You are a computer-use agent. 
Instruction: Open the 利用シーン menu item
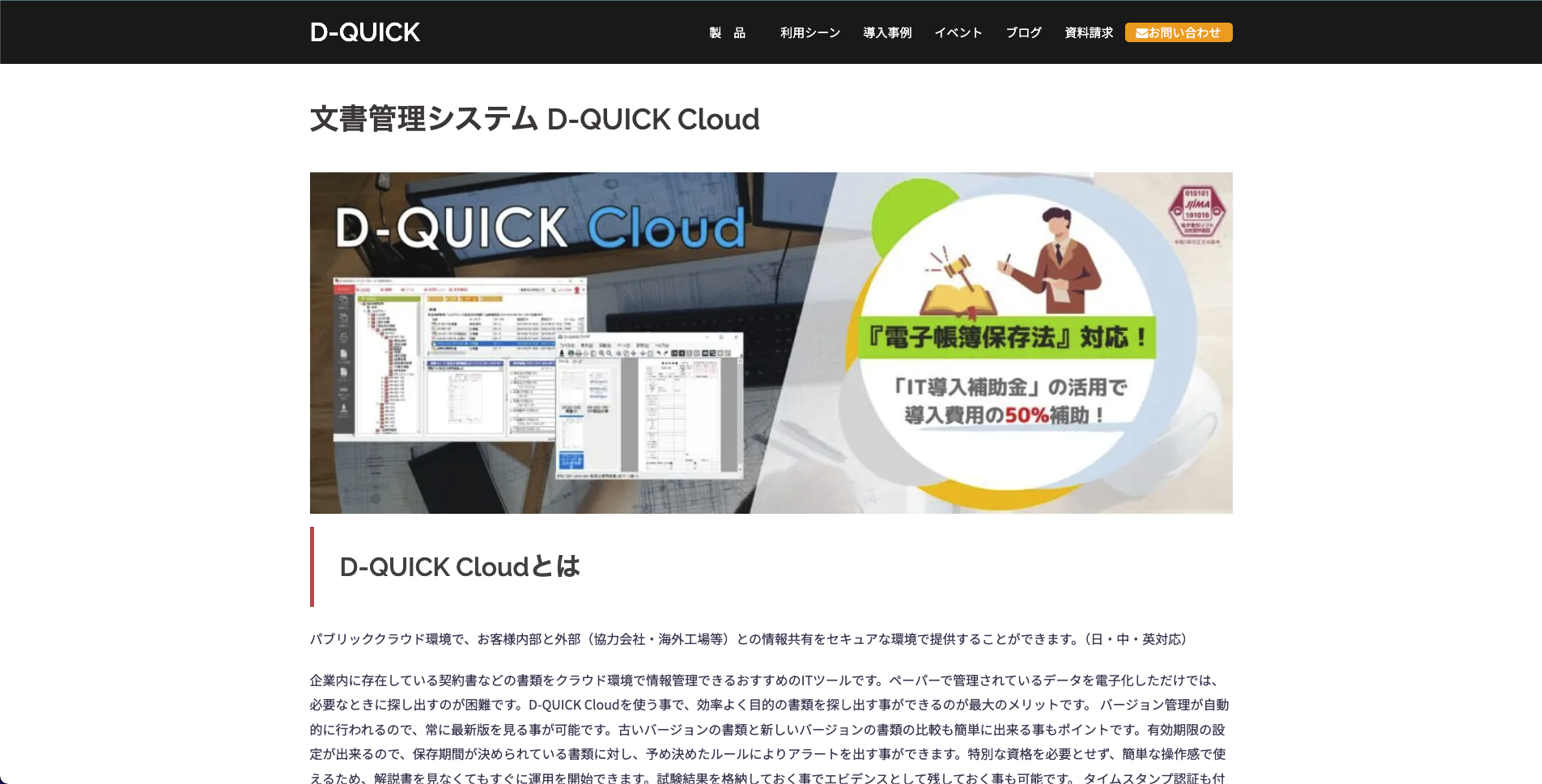tap(809, 33)
